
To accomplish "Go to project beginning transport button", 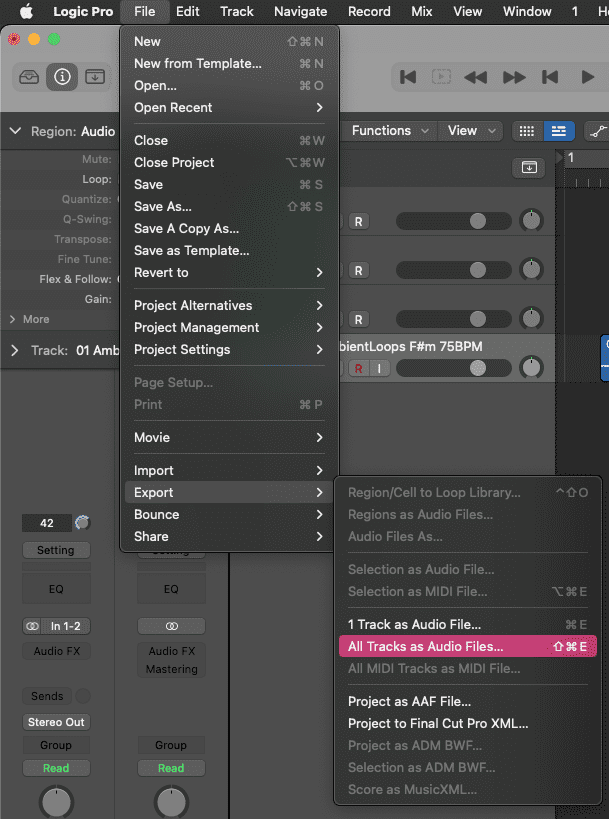I will 408,77.
